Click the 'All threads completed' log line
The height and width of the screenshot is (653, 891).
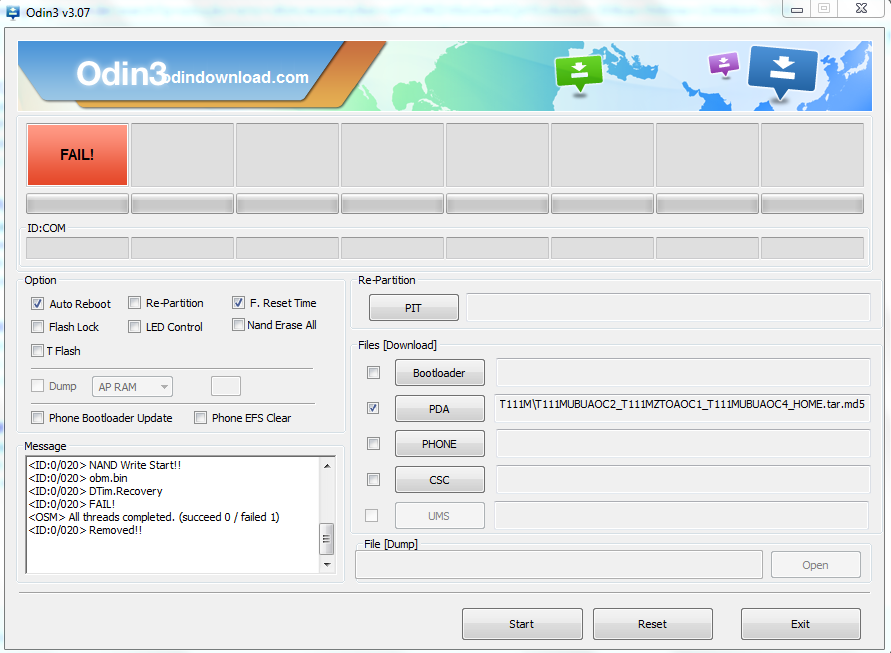pos(154,517)
